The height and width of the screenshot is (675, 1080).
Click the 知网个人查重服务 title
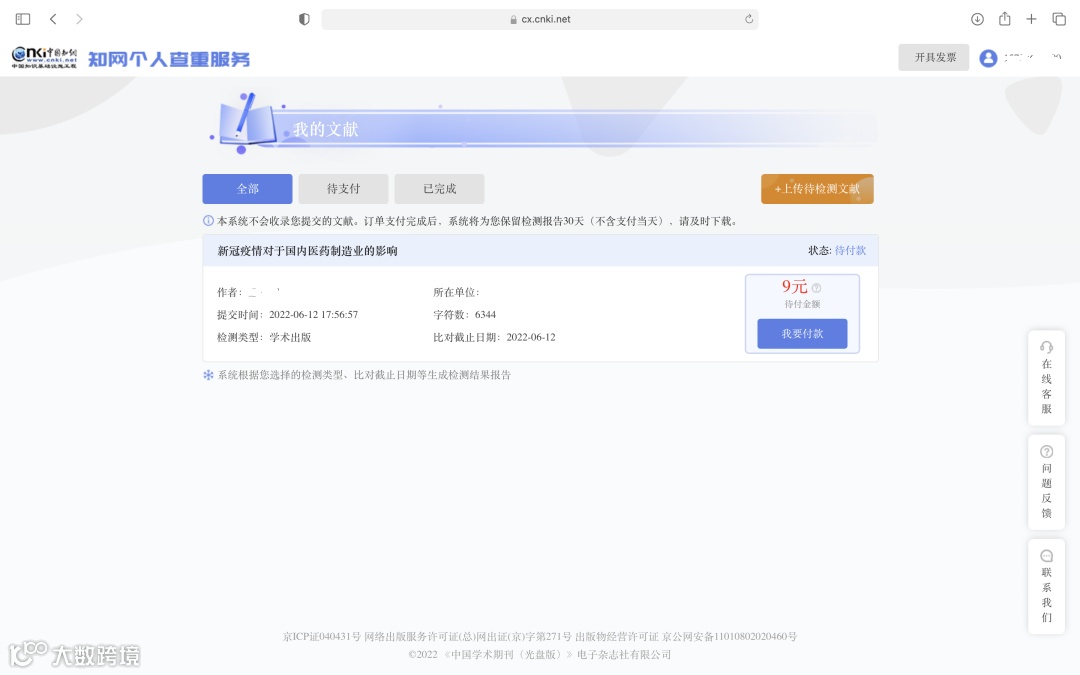(x=169, y=59)
